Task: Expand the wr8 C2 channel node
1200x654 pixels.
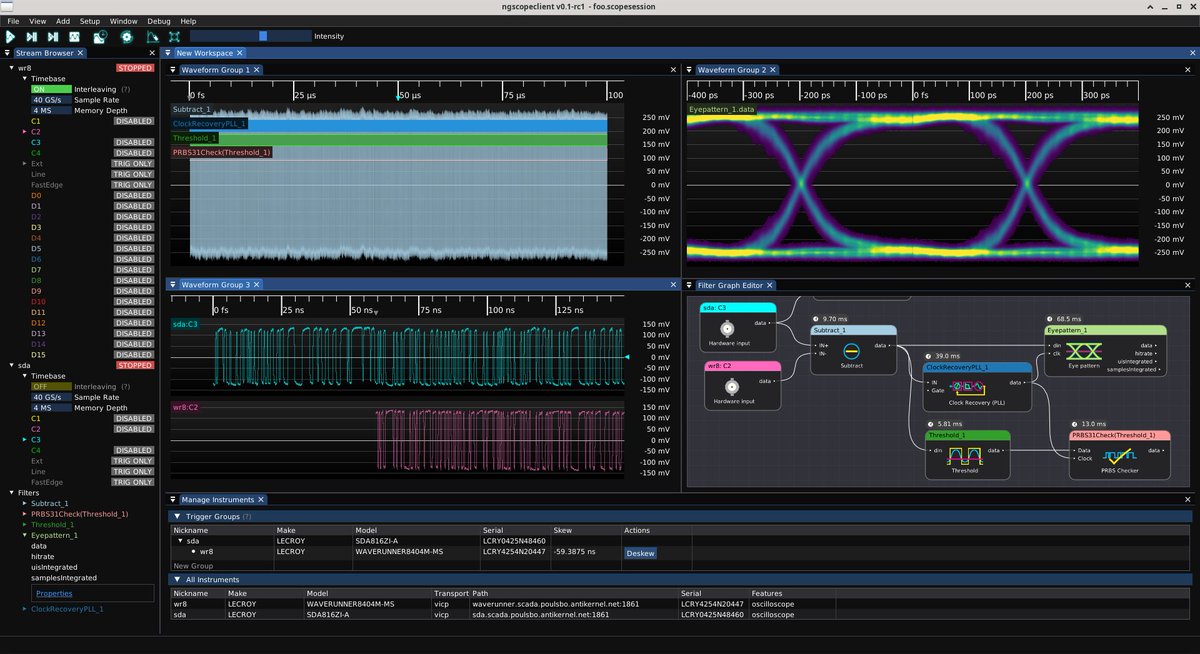Action: tap(24, 131)
